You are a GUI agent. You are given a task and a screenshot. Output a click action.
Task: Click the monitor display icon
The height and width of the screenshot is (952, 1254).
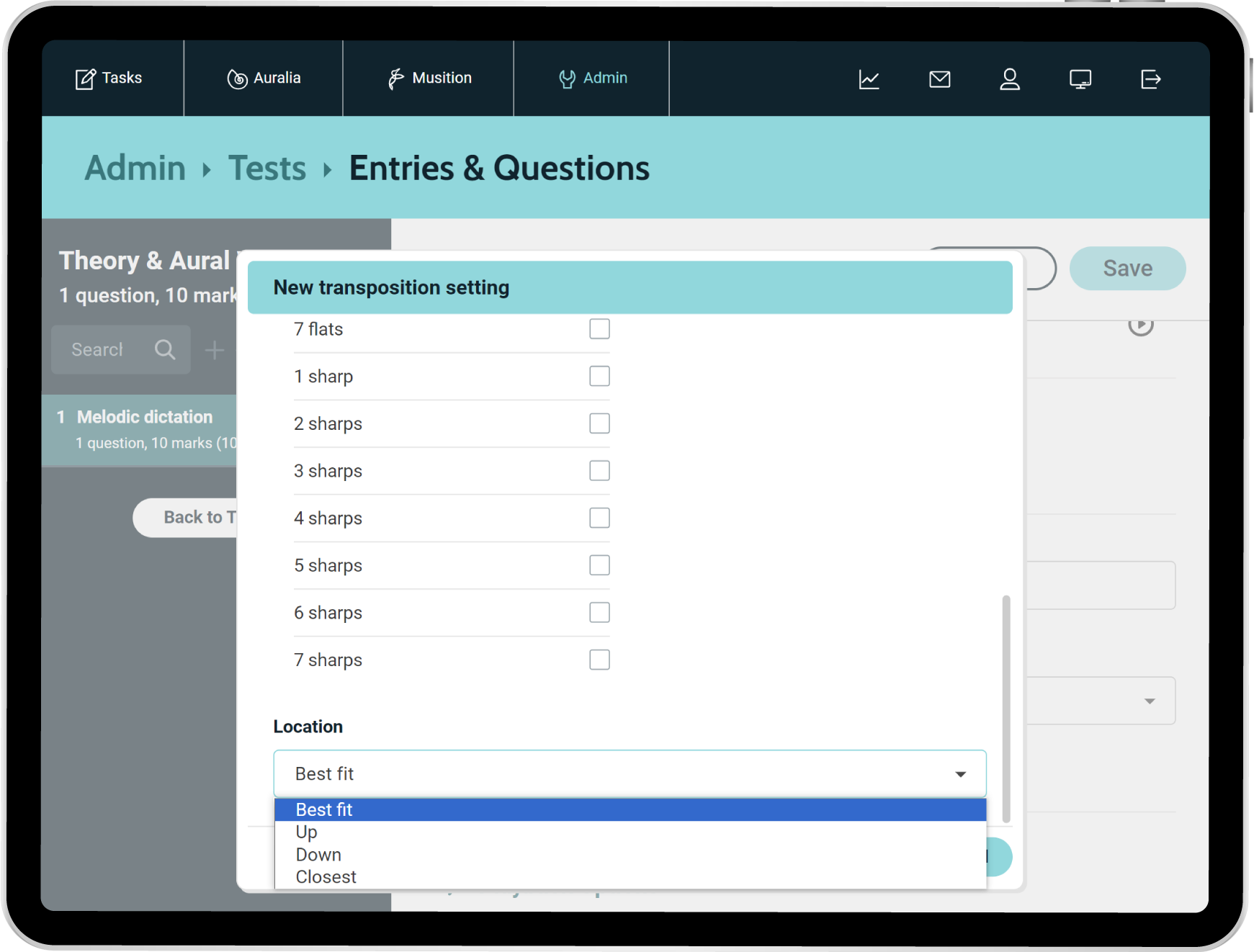point(1080,79)
